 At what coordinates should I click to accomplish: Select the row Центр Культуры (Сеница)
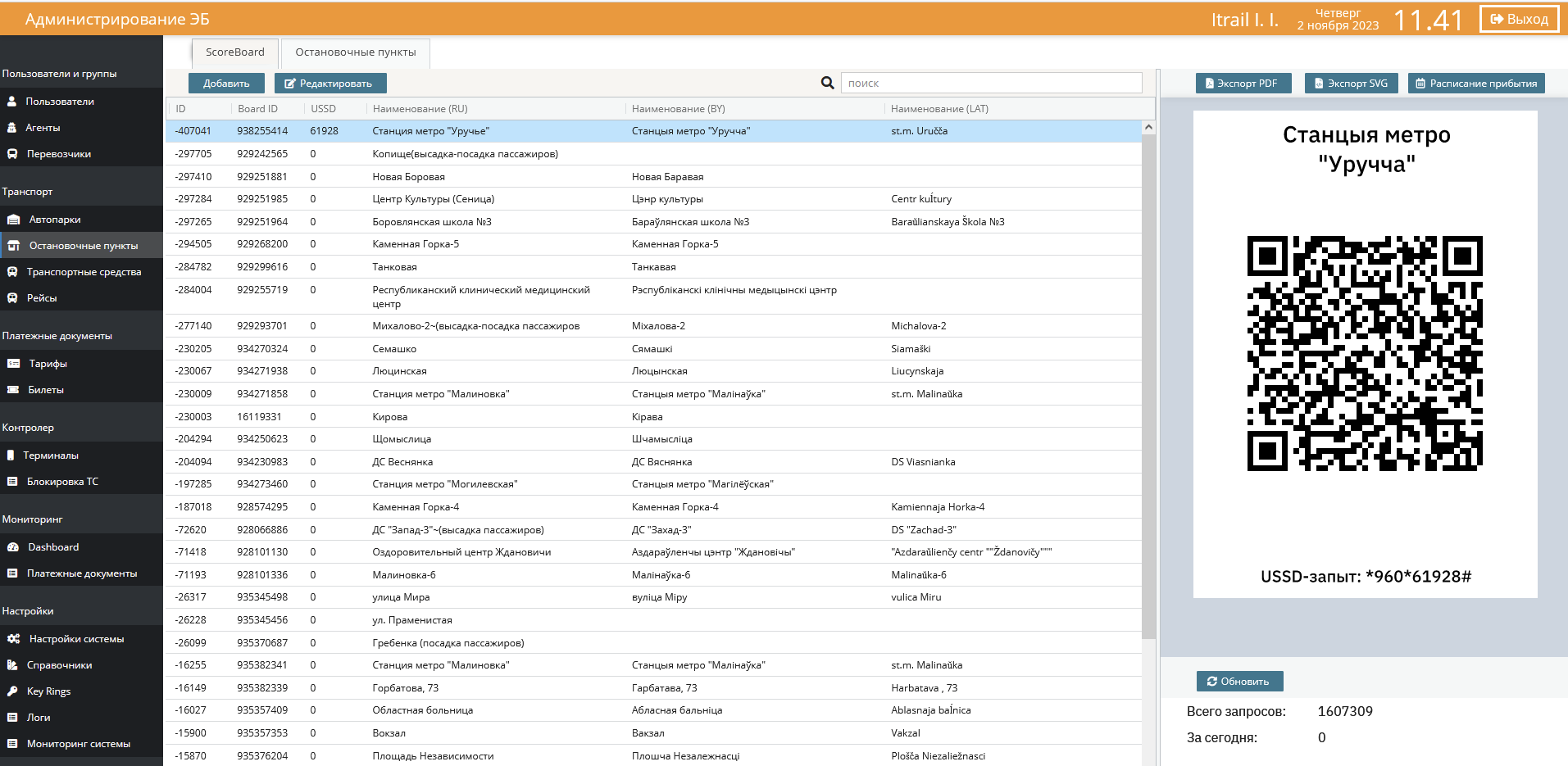(x=654, y=199)
